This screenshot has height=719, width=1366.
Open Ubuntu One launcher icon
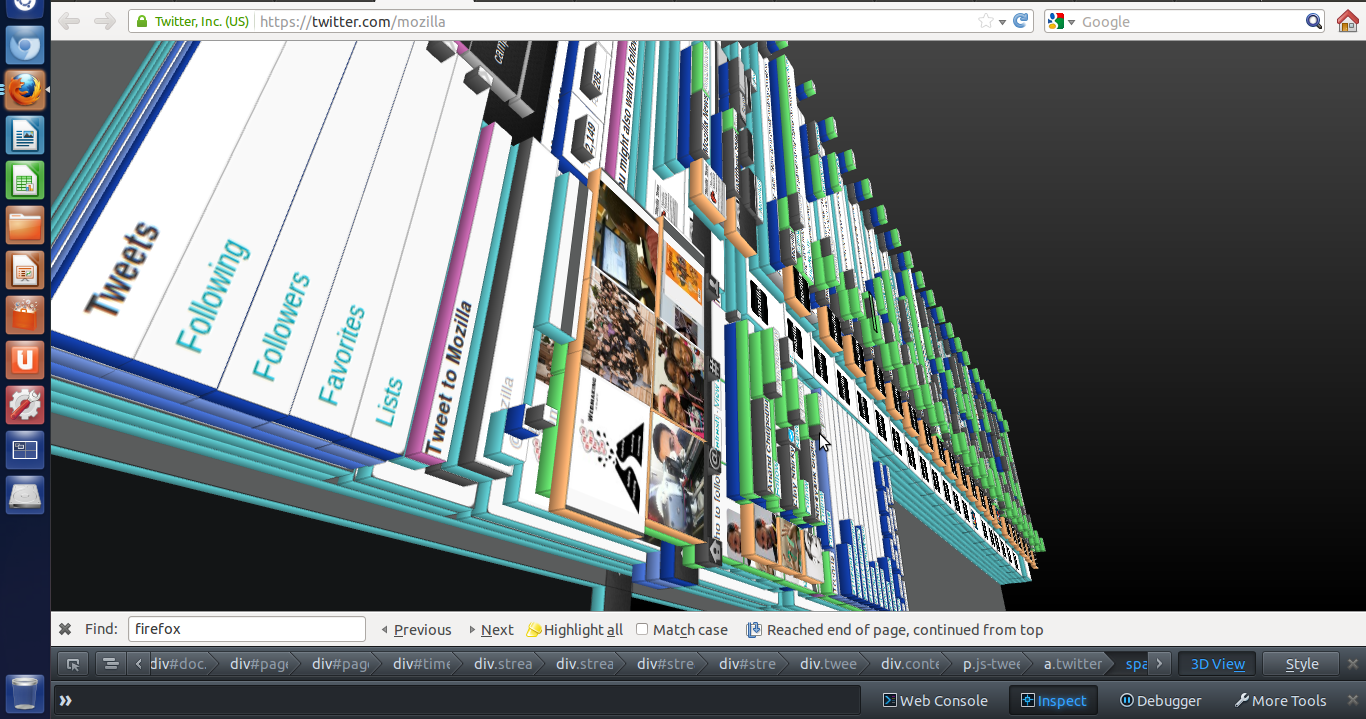25,361
